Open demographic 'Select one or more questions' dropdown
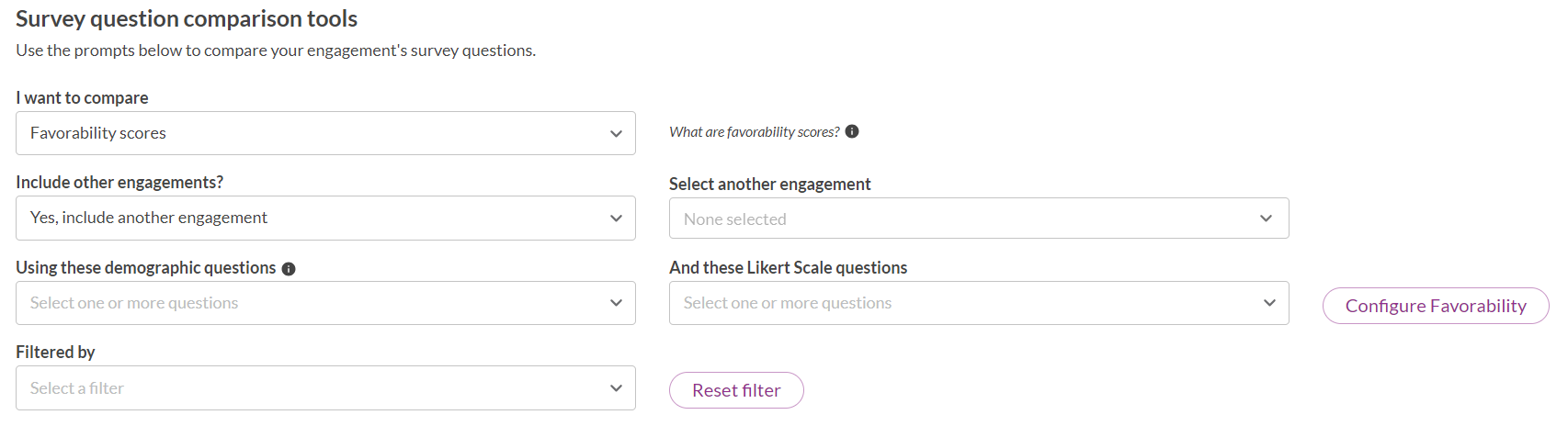This screenshot has height=426, width=1568. pyautogui.click(x=325, y=303)
